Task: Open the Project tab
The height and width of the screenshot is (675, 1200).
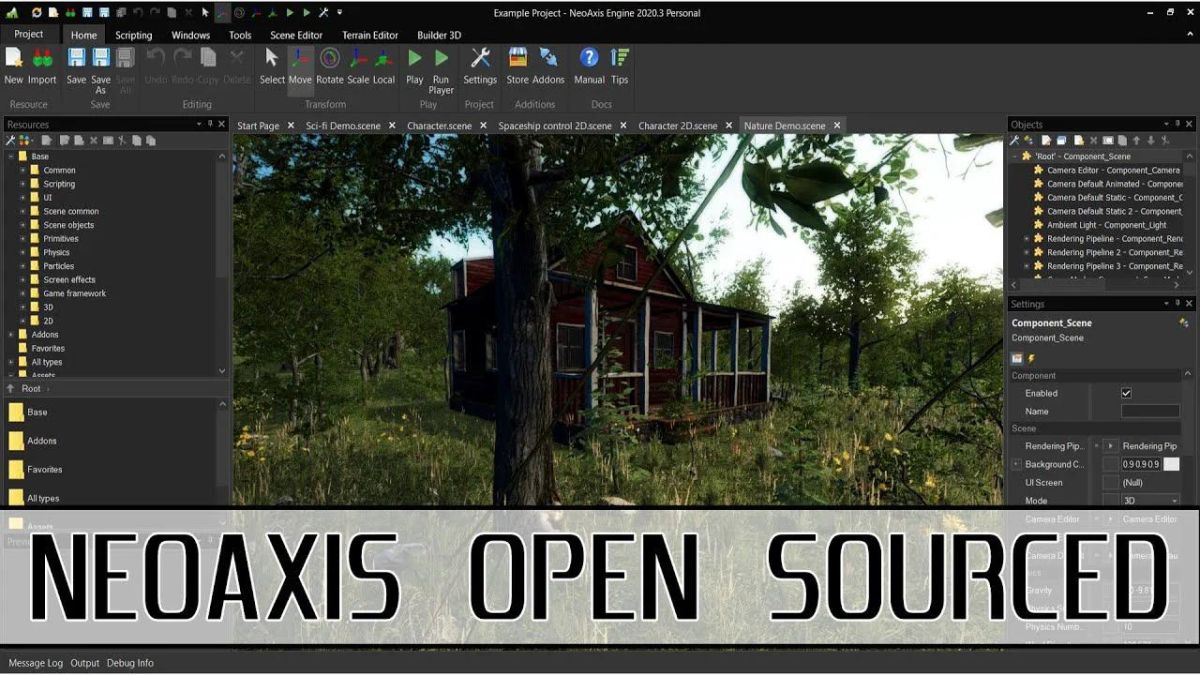Action: point(29,34)
